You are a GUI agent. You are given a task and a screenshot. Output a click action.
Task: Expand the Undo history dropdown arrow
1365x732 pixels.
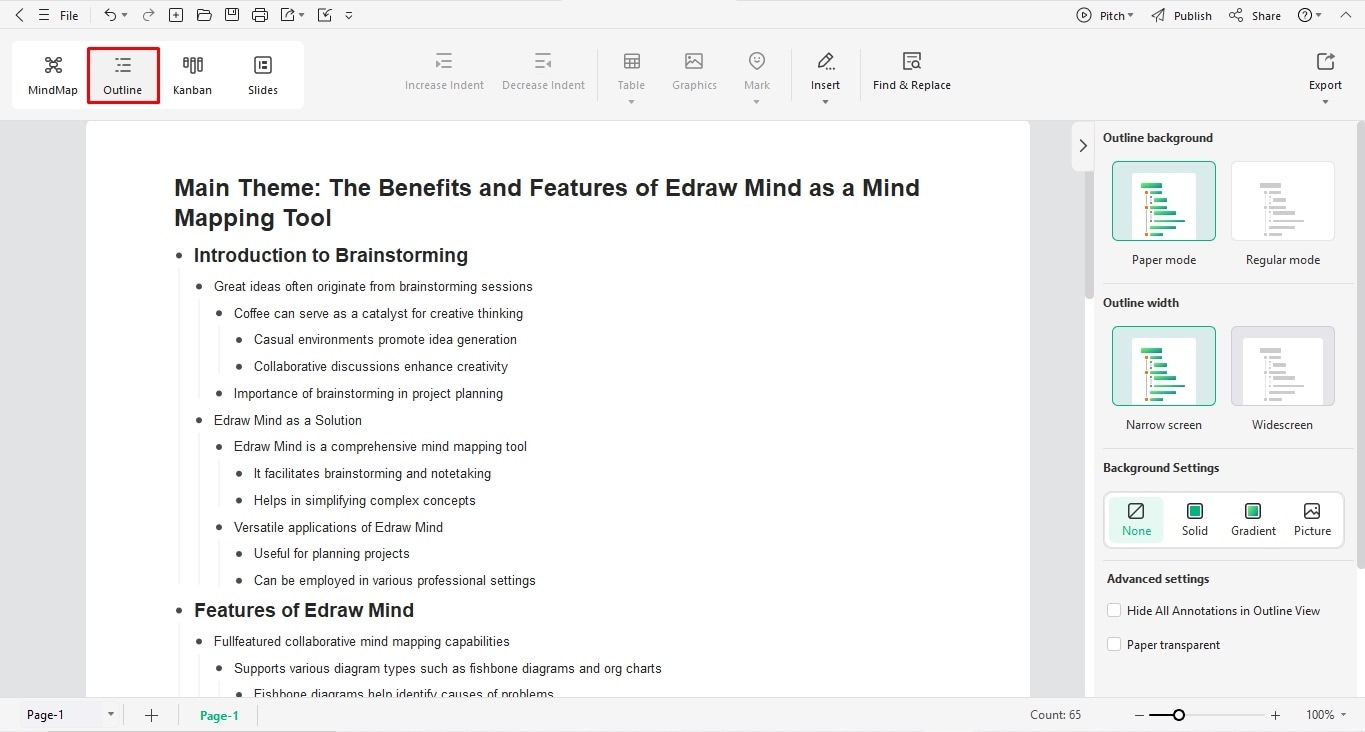[125, 16]
